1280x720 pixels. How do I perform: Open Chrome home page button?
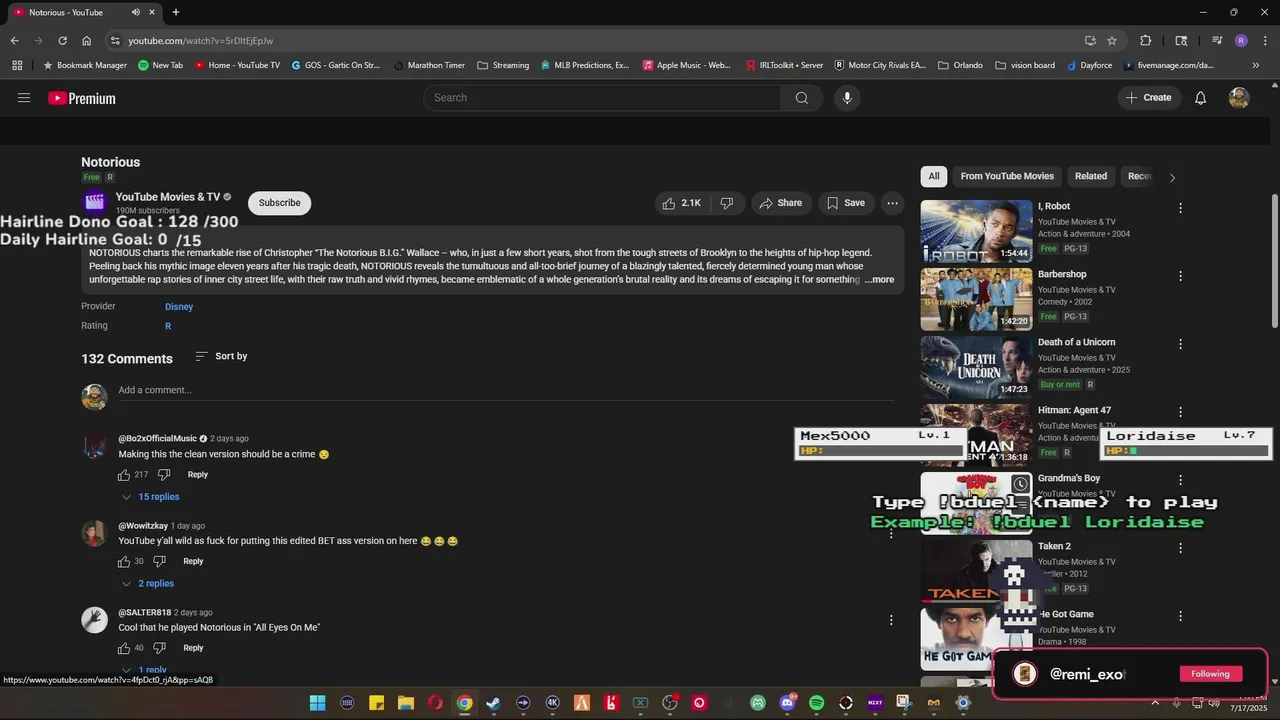coord(87,41)
